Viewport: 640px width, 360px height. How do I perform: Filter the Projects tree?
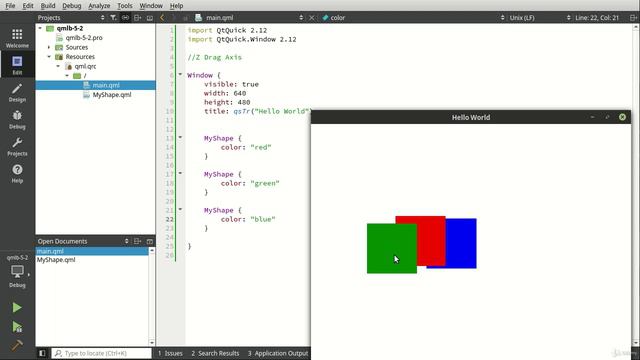[x=113, y=18]
